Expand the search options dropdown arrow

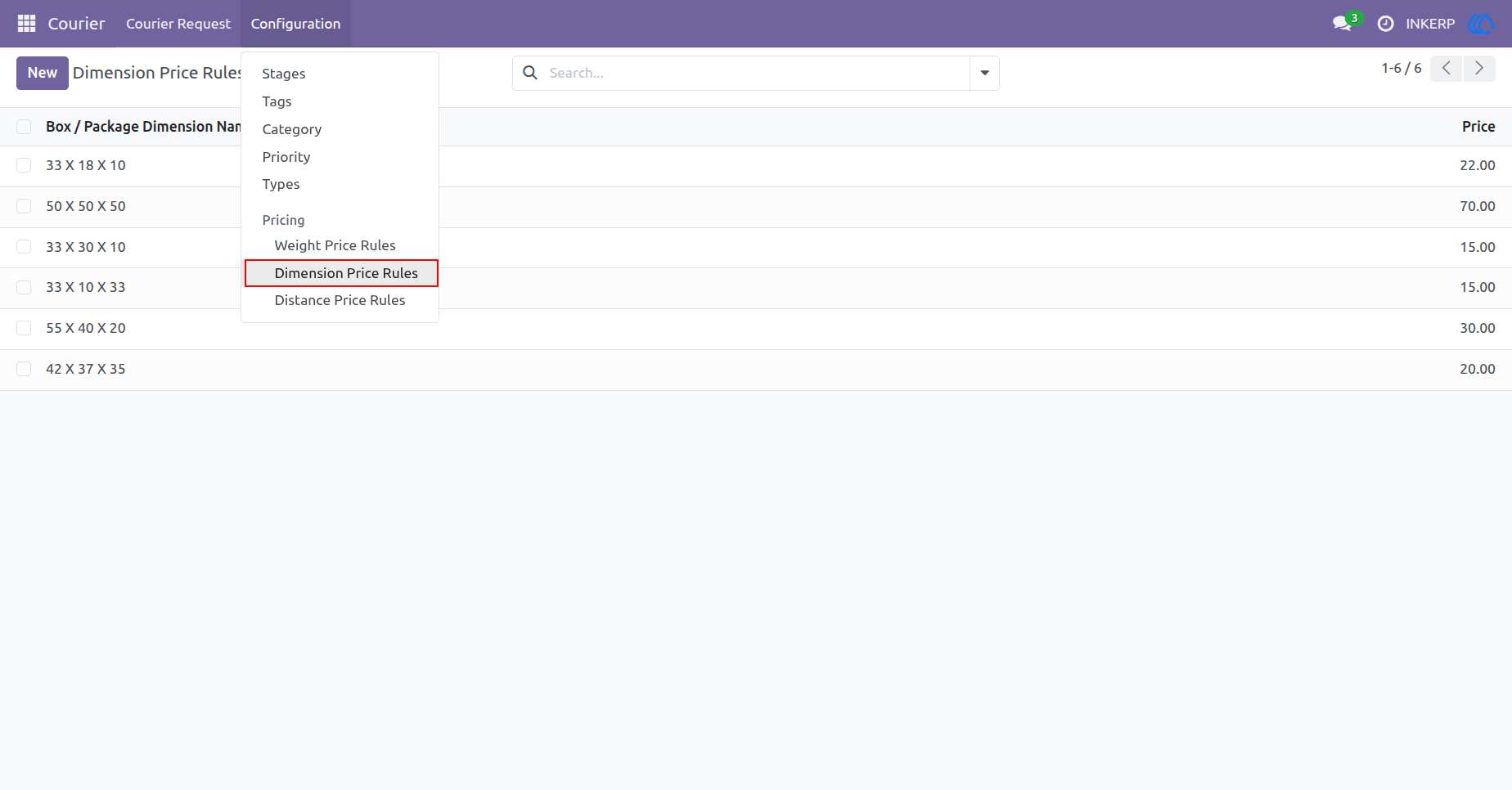tap(984, 73)
